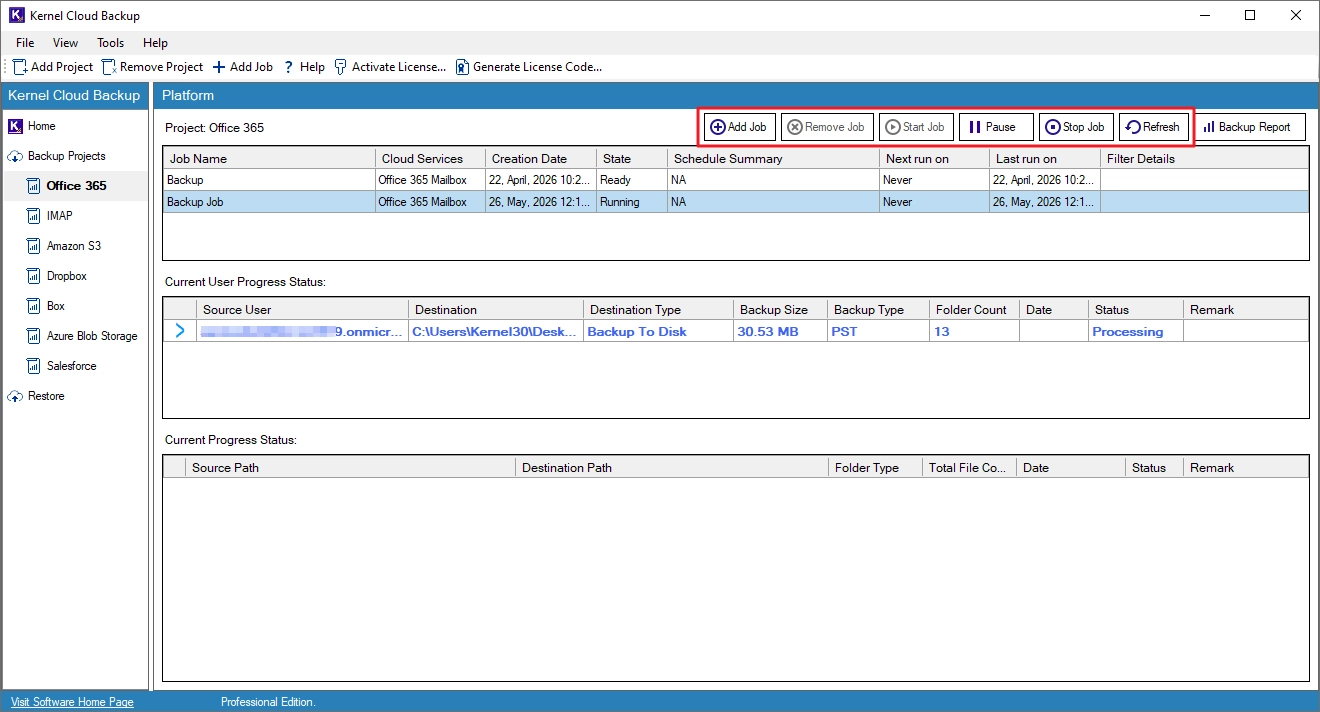
Task: Click the Folder Type column header
Action: click(x=875, y=467)
